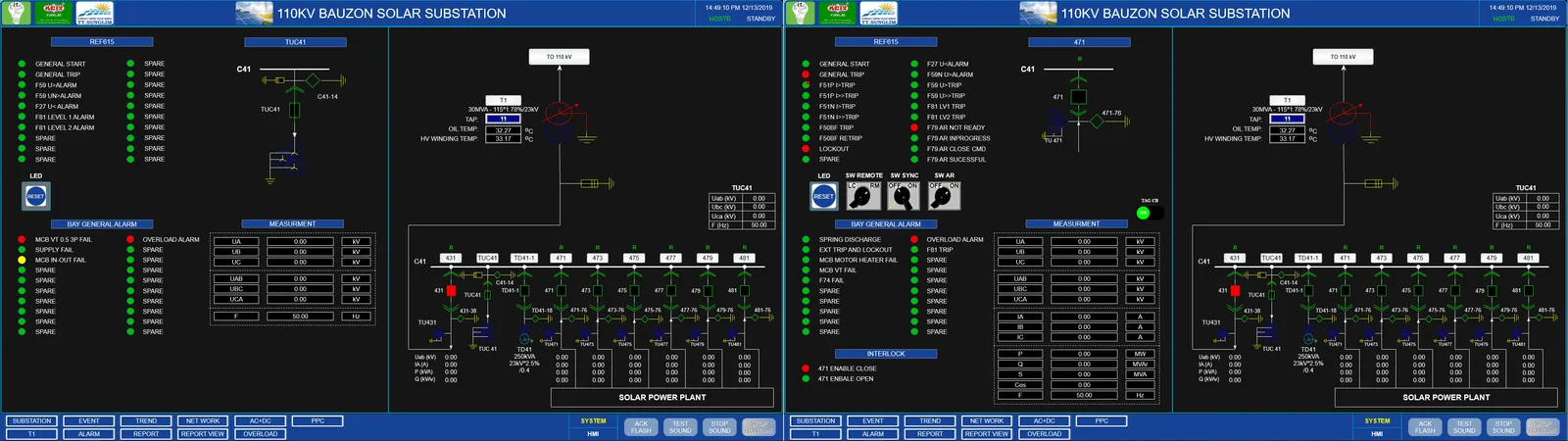Click the red 431 breaker in 471 screen

point(1235,290)
